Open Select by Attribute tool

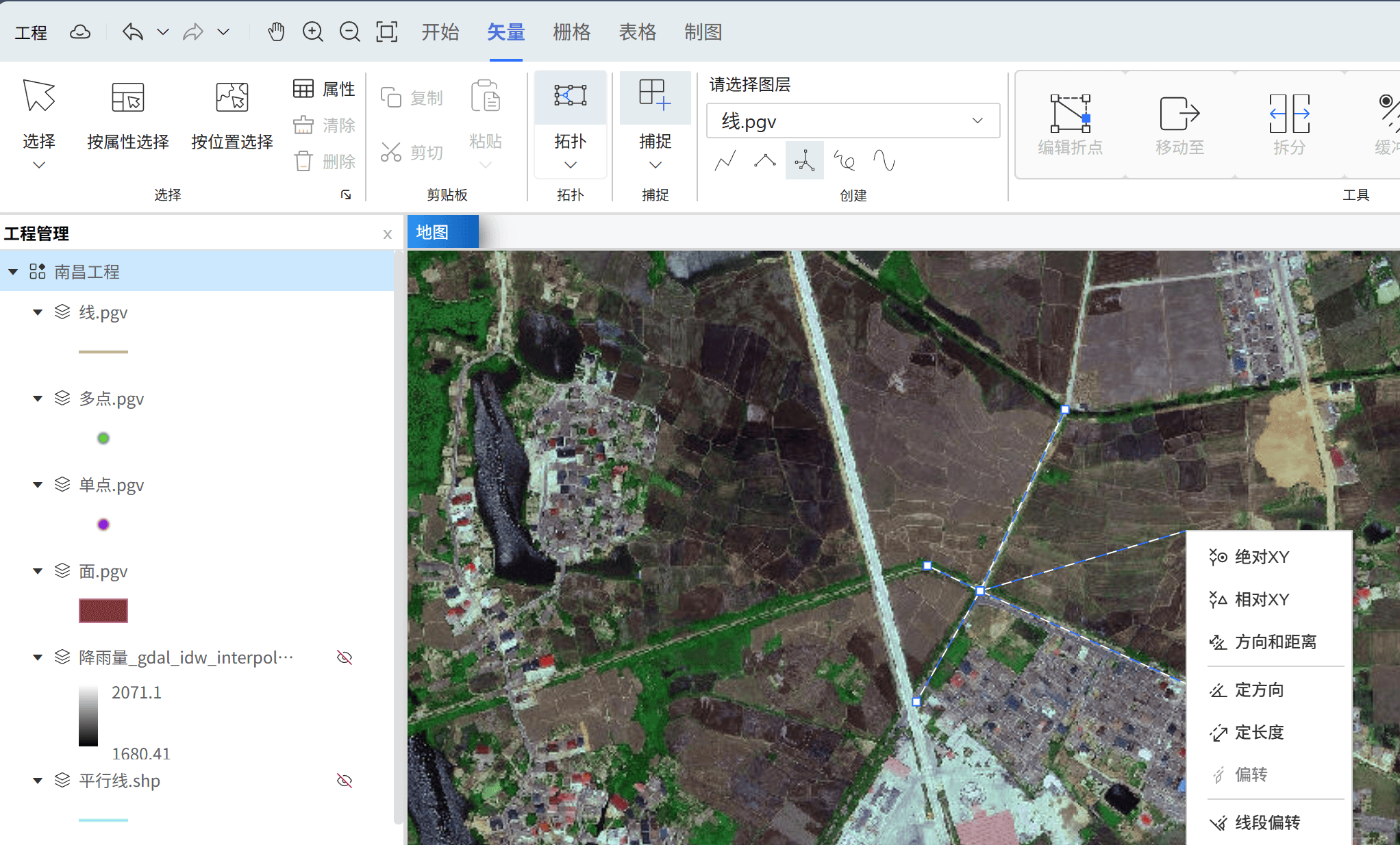[128, 113]
